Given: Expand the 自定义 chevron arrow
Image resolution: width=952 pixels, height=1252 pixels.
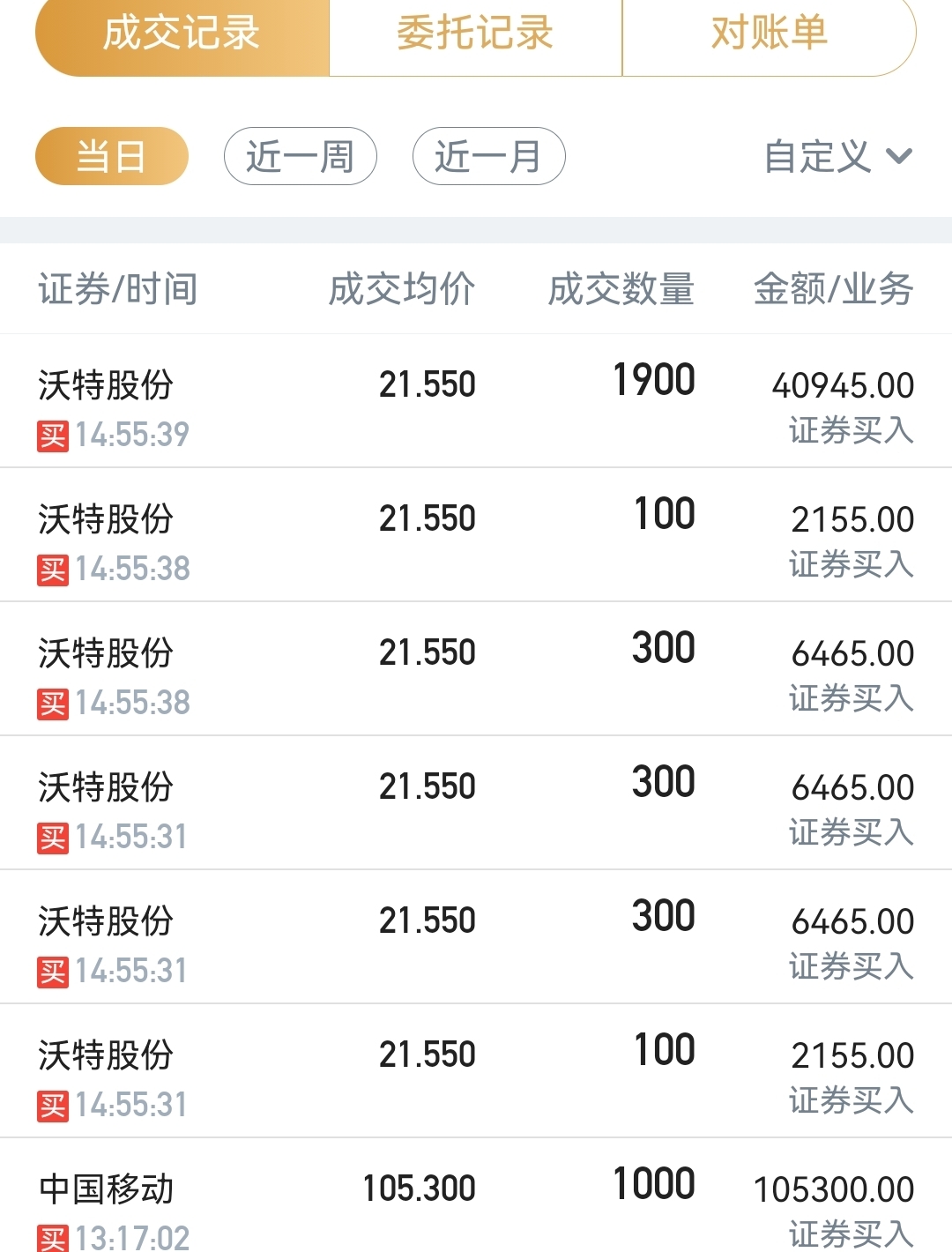Looking at the screenshot, I should point(899,157).
